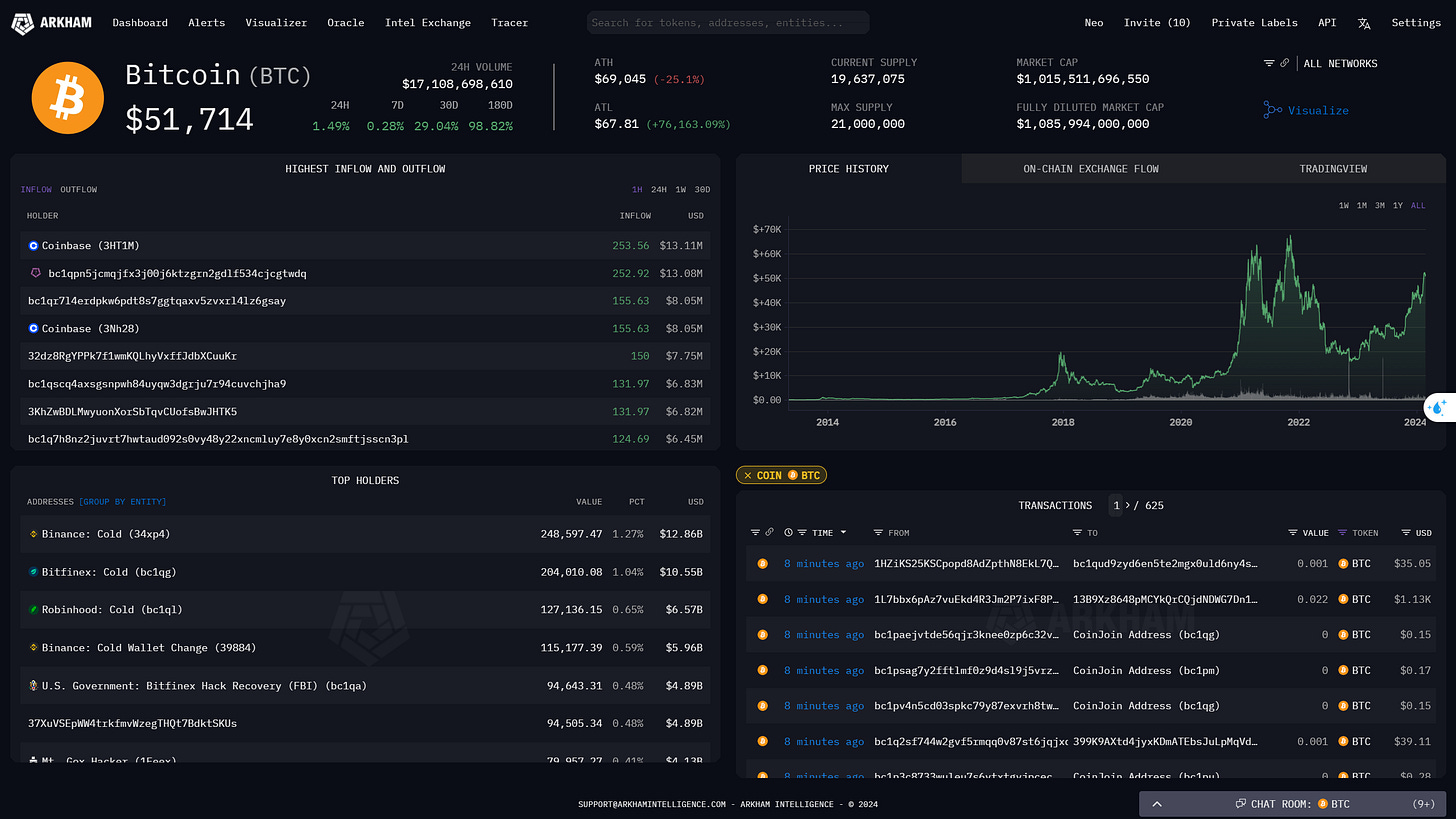
Task: Set price chart range to 1M
Action: pyautogui.click(x=1361, y=205)
